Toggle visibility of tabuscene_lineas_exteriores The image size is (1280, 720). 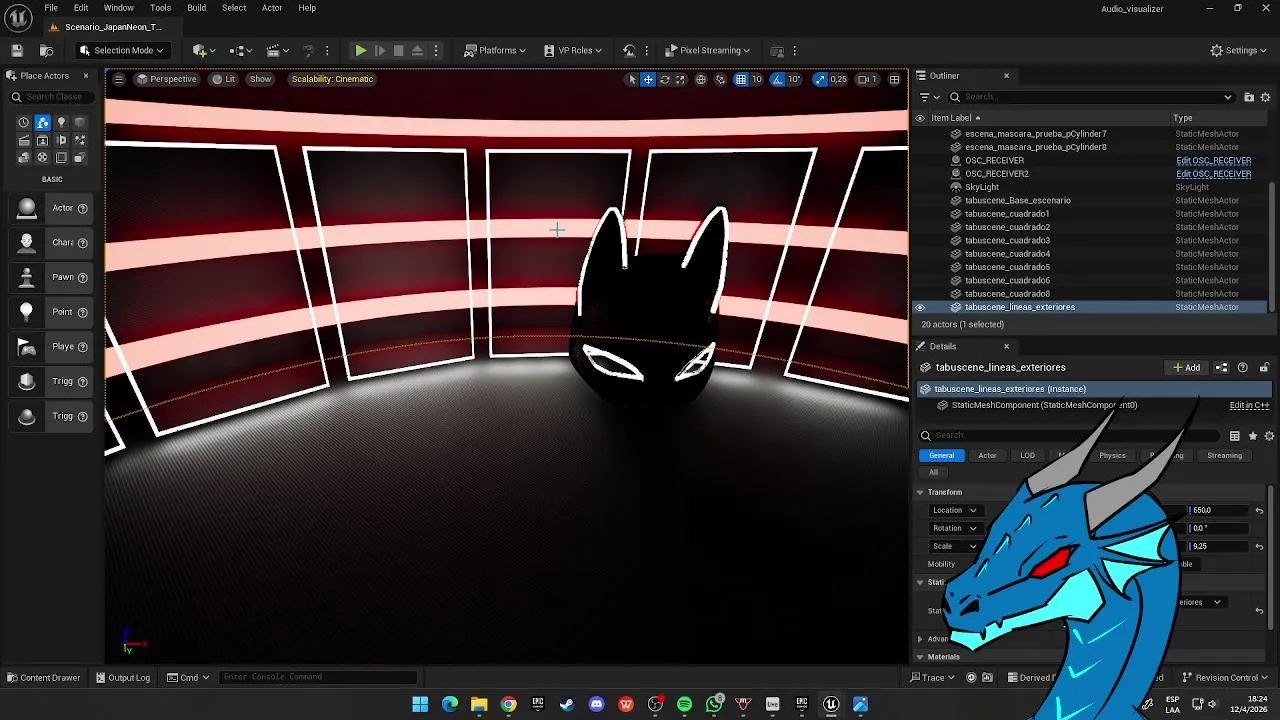pyautogui.click(x=920, y=307)
